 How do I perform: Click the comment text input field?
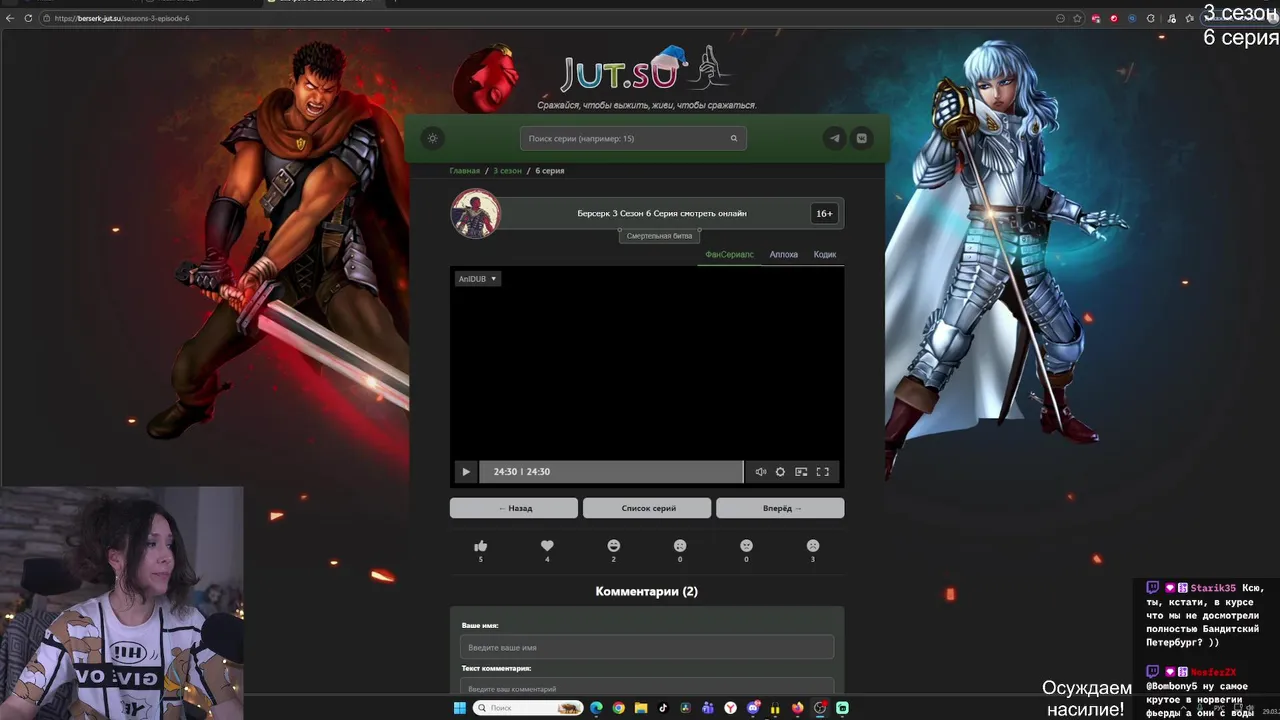tap(647, 688)
